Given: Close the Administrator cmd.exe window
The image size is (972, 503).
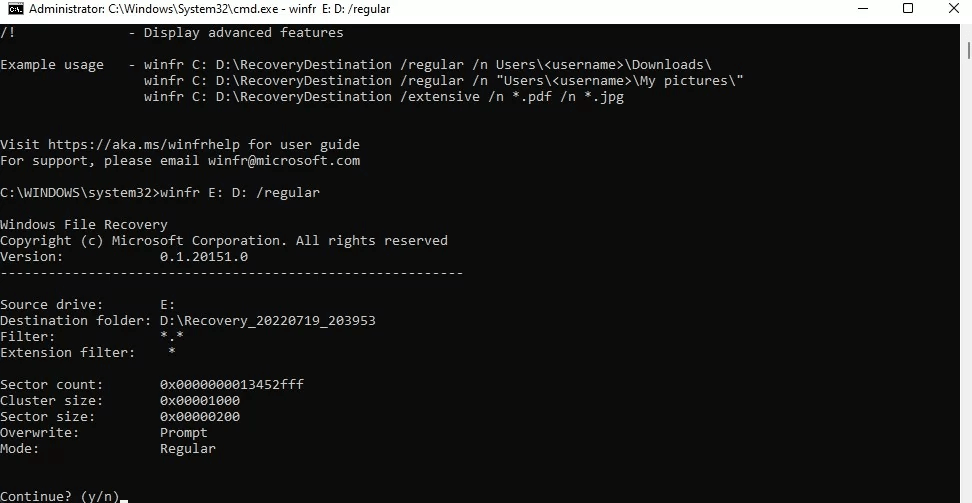Looking at the screenshot, I should pyautogui.click(x=953, y=9).
